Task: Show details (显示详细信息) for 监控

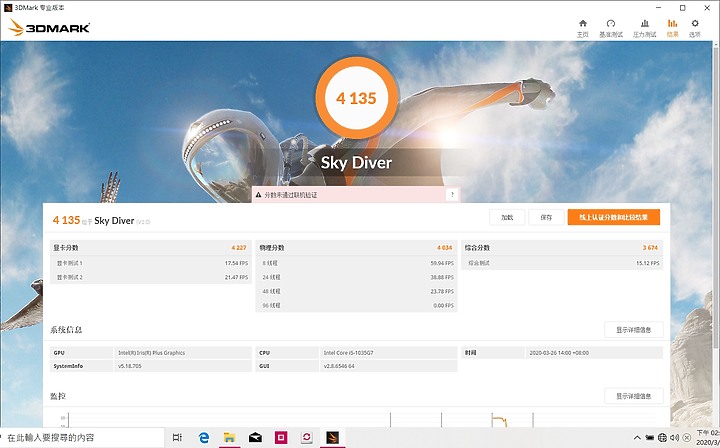Action: pyautogui.click(x=634, y=396)
